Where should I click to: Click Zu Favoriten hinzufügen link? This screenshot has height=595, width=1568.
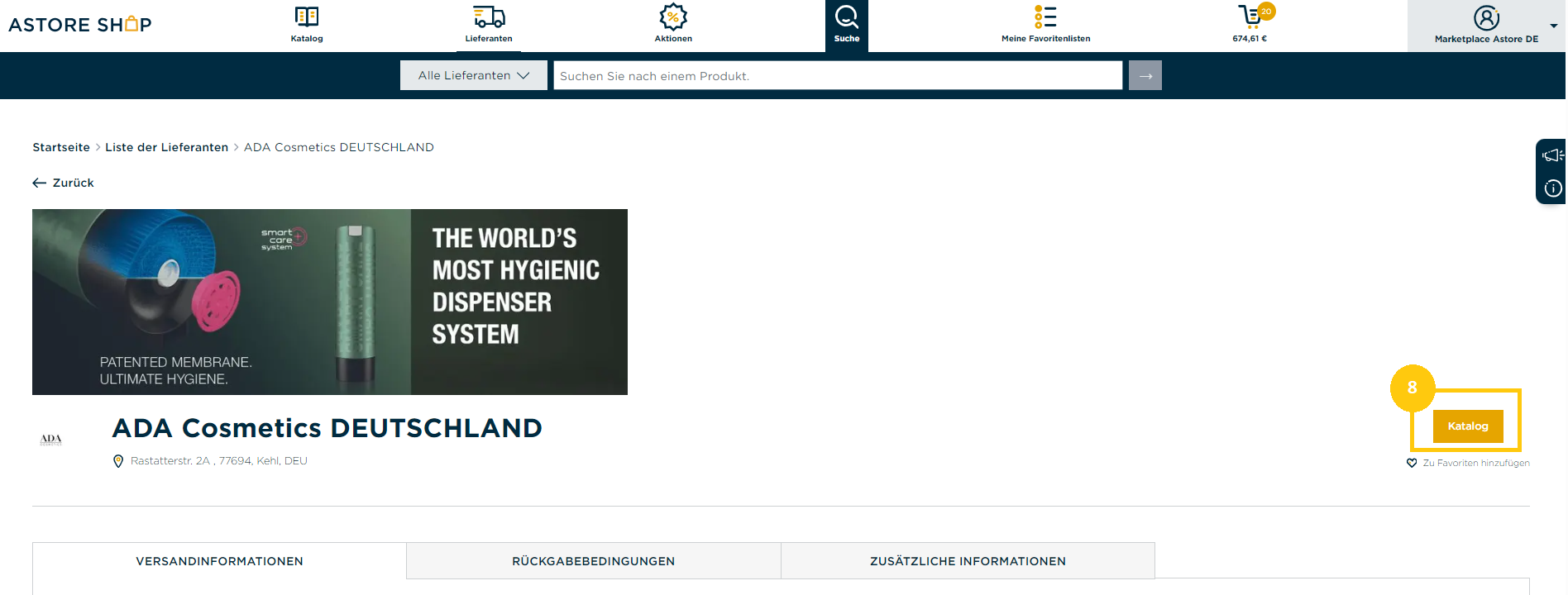pyautogui.click(x=1476, y=463)
